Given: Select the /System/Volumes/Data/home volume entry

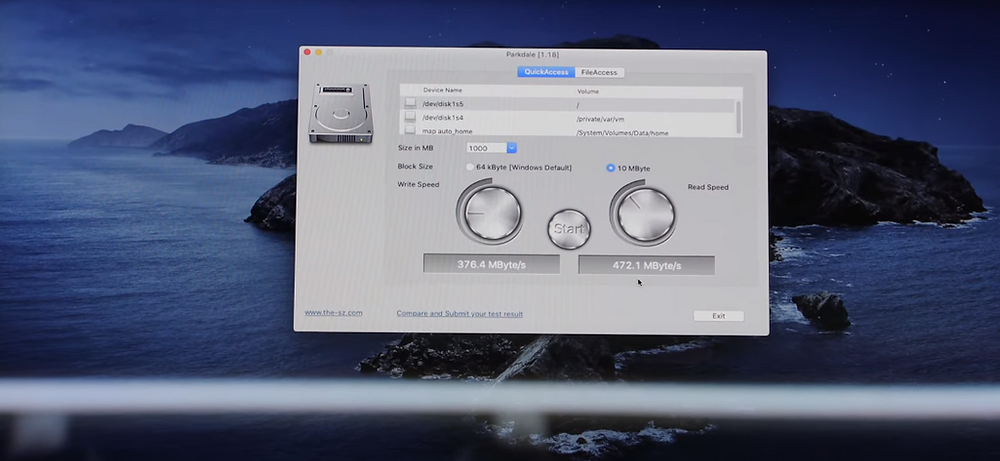Looking at the screenshot, I should point(622,133).
